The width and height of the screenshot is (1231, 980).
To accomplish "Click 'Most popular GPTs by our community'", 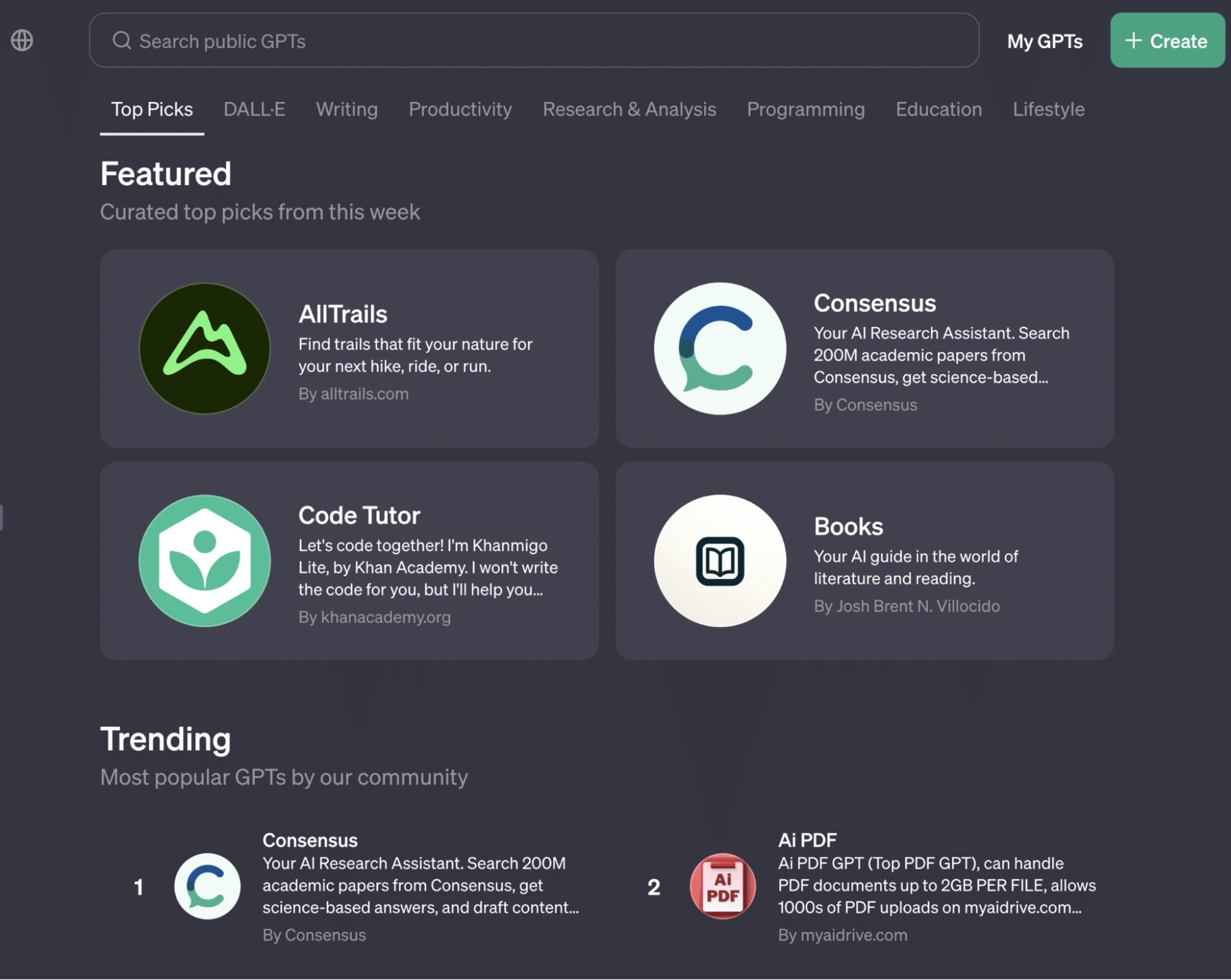I will pos(284,777).
